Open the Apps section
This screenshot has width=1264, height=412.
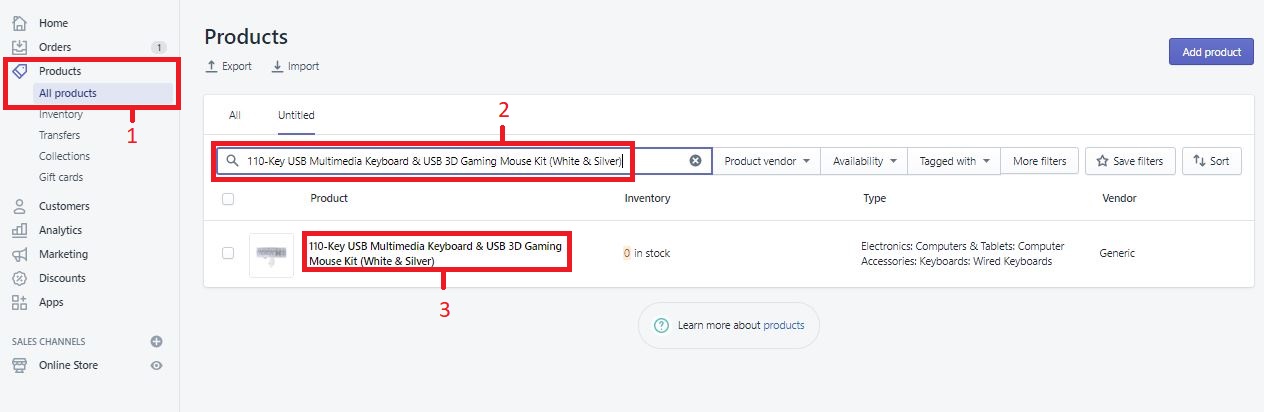51,302
